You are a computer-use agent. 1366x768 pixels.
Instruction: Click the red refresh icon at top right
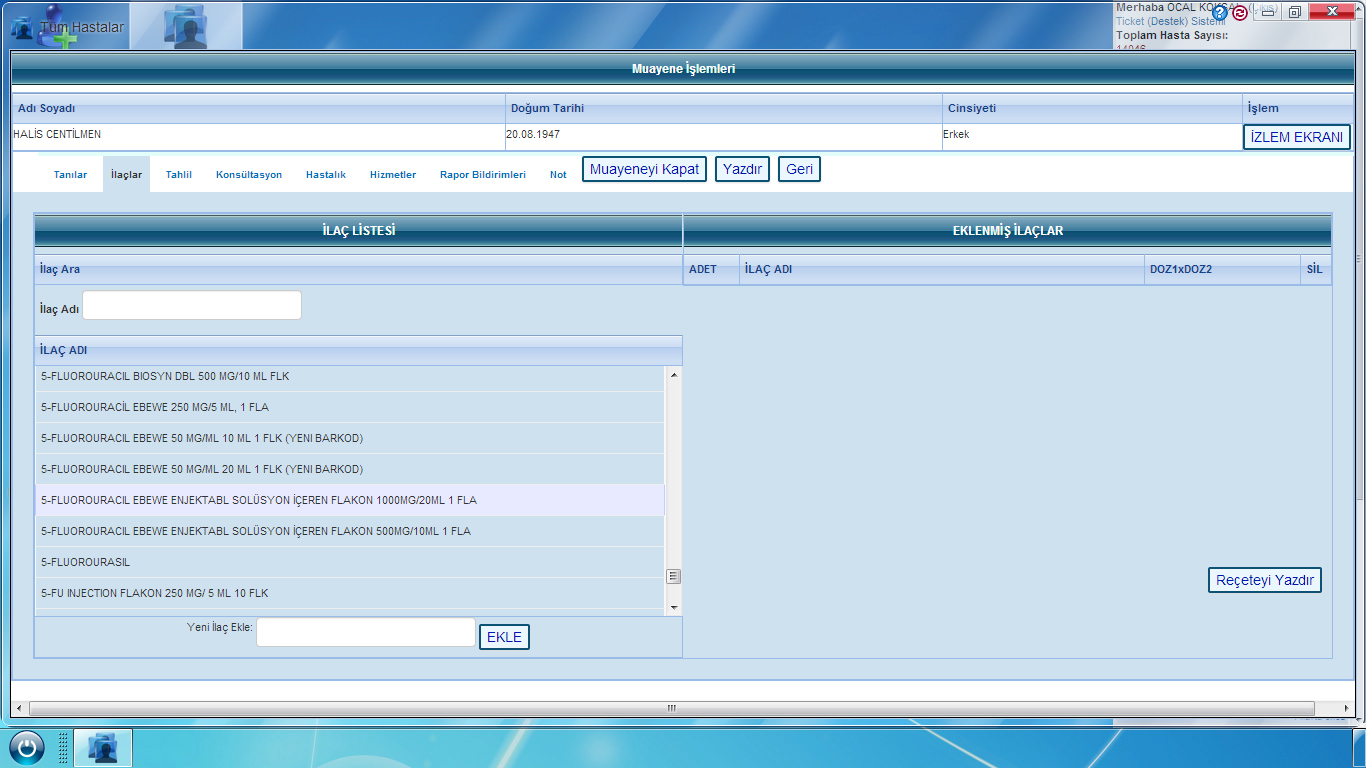click(x=1240, y=13)
